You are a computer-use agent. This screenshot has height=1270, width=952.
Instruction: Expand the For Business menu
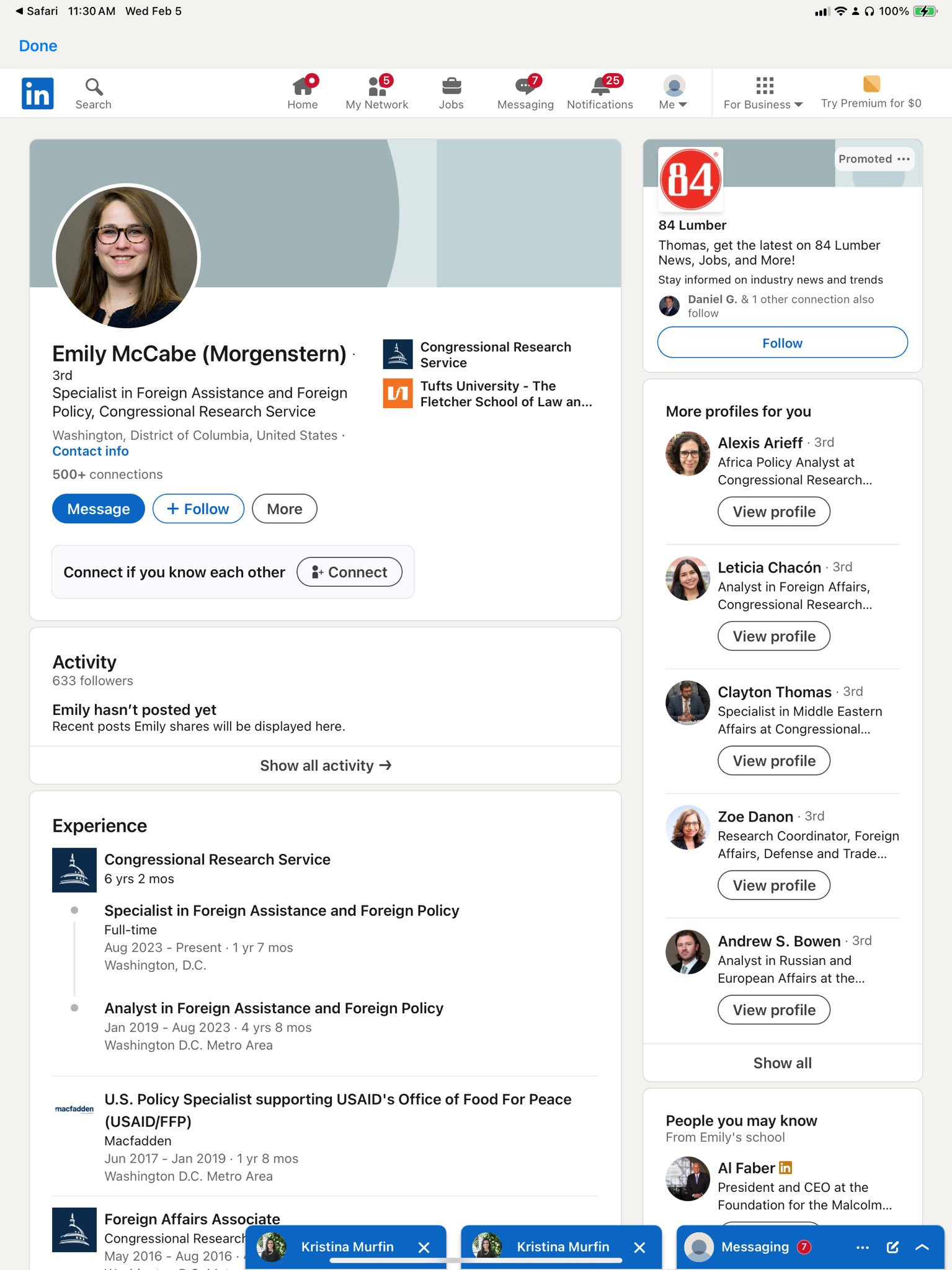pyautogui.click(x=763, y=93)
